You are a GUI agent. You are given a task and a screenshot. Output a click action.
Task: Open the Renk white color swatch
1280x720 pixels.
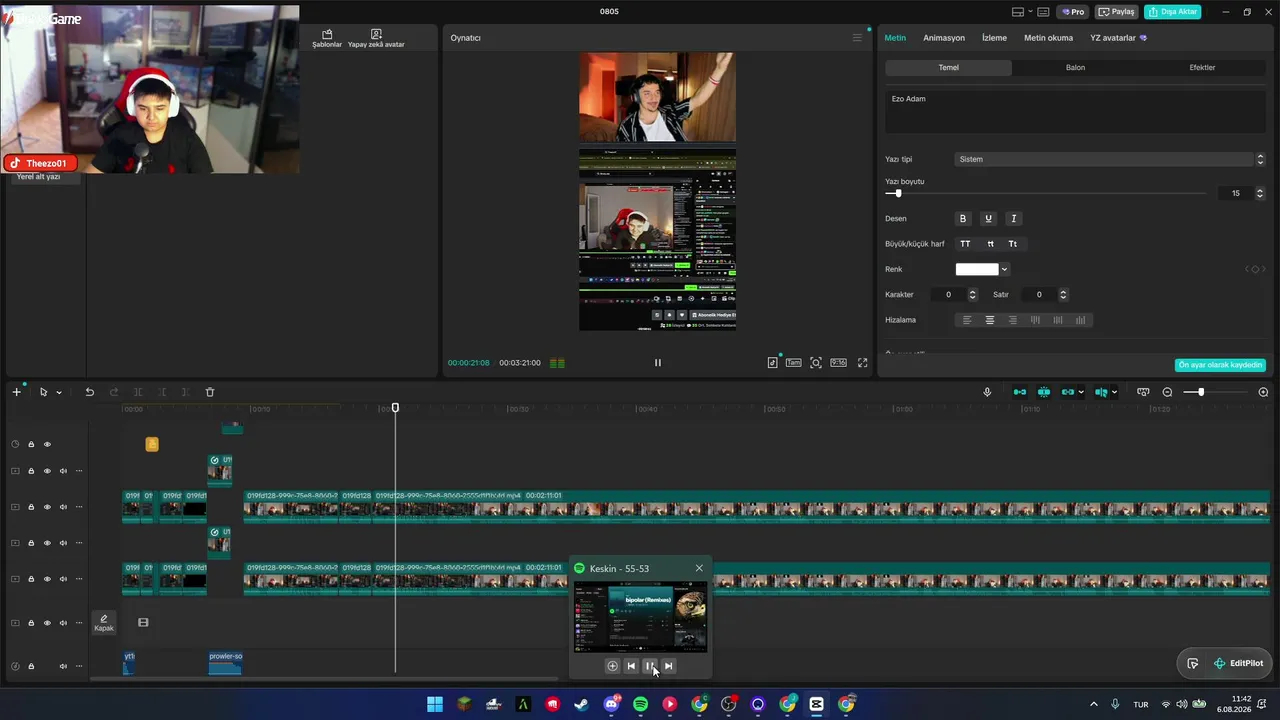tap(977, 269)
